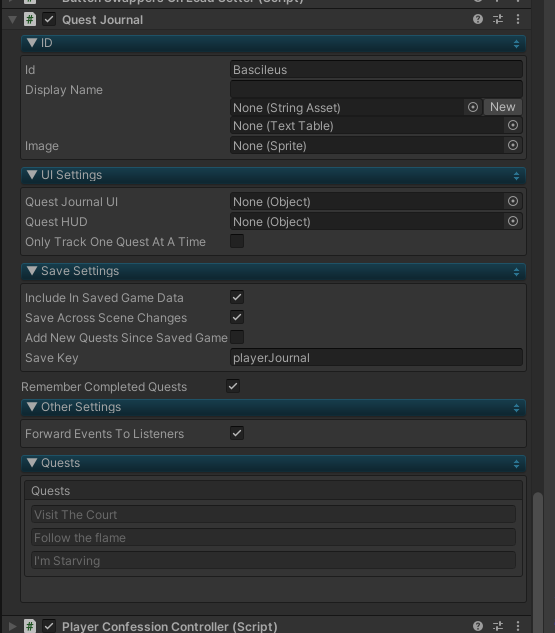Image resolution: width=555 pixels, height=633 pixels.
Task: Click object picker for Quest Journal UI
Action: click(x=513, y=201)
